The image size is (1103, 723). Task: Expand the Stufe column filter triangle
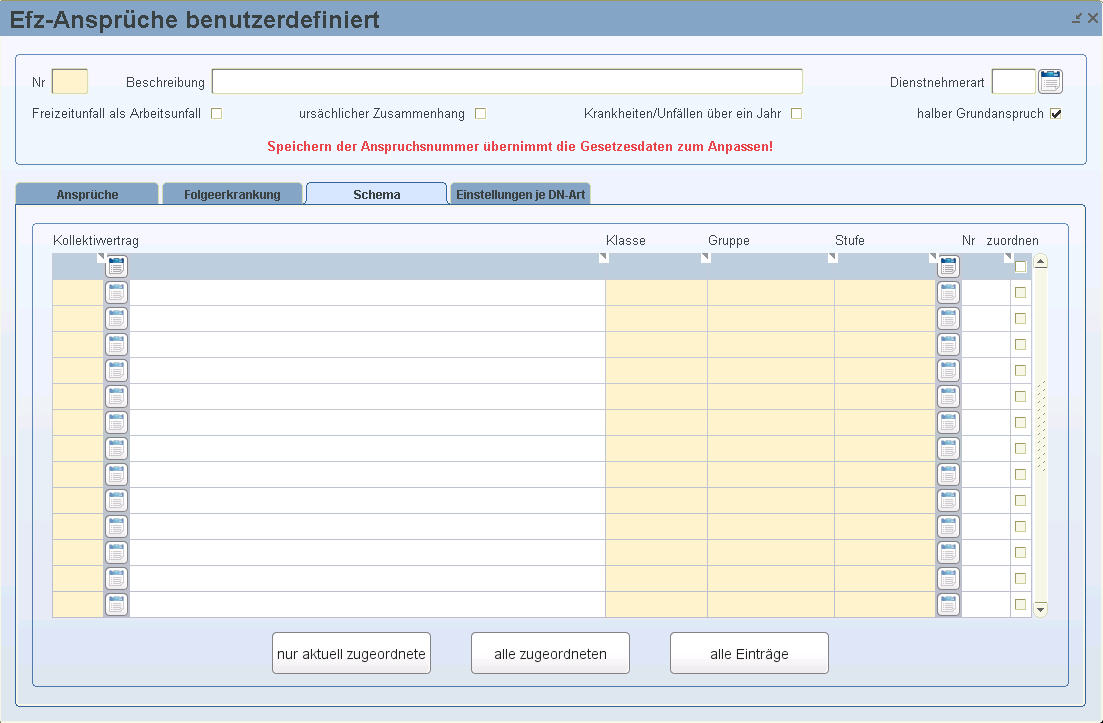832,258
